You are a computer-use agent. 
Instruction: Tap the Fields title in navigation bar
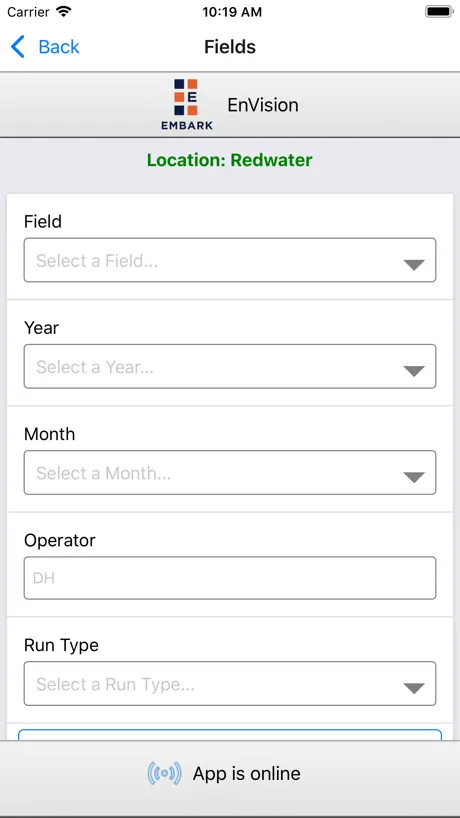230,47
